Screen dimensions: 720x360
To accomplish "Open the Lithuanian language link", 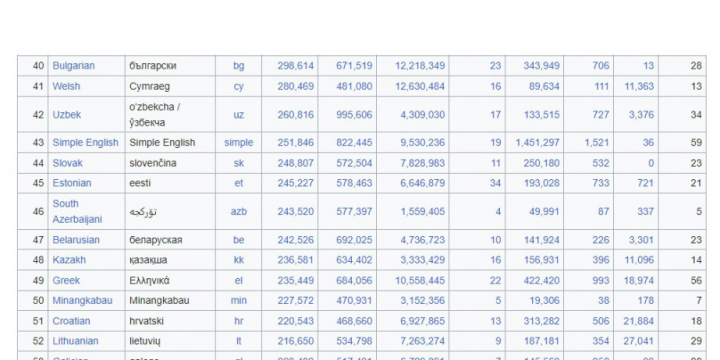I will (75, 341).
